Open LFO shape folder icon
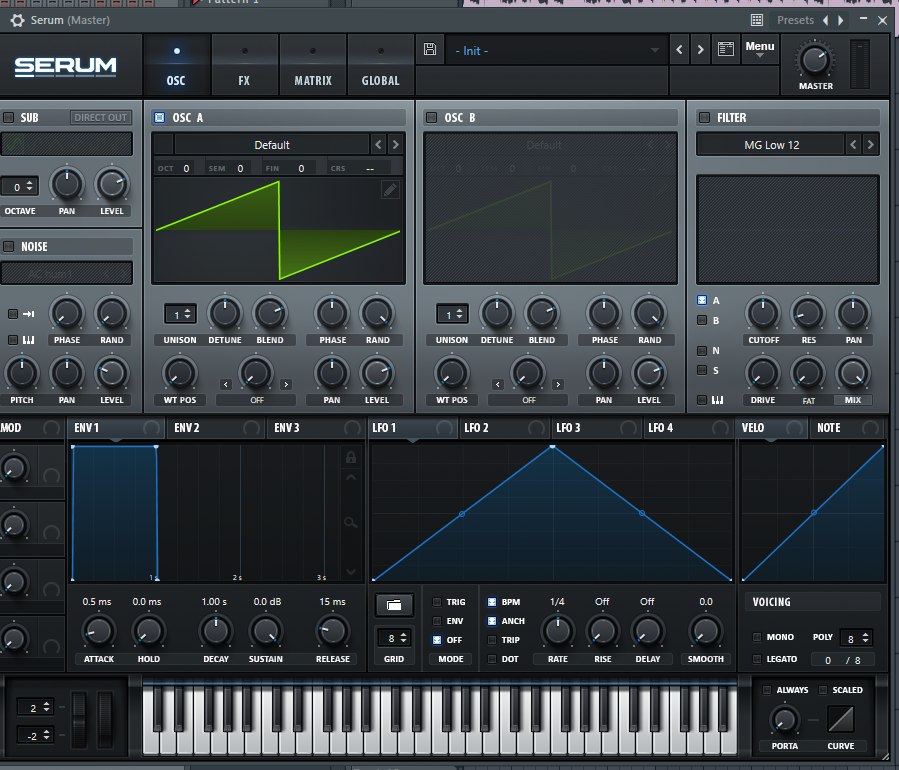Image resolution: width=899 pixels, height=770 pixels. pyautogui.click(x=394, y=605)
